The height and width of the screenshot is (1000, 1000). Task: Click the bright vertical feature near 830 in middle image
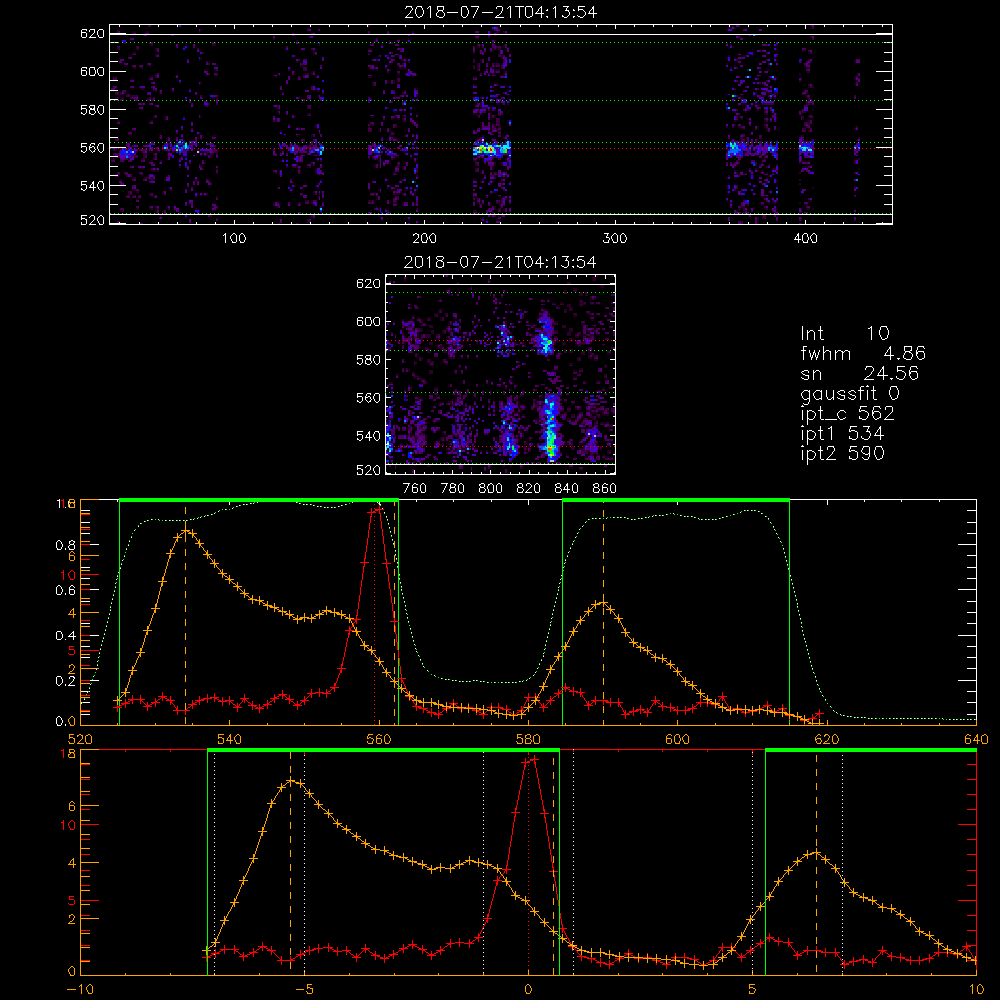[x=550, y=427]
